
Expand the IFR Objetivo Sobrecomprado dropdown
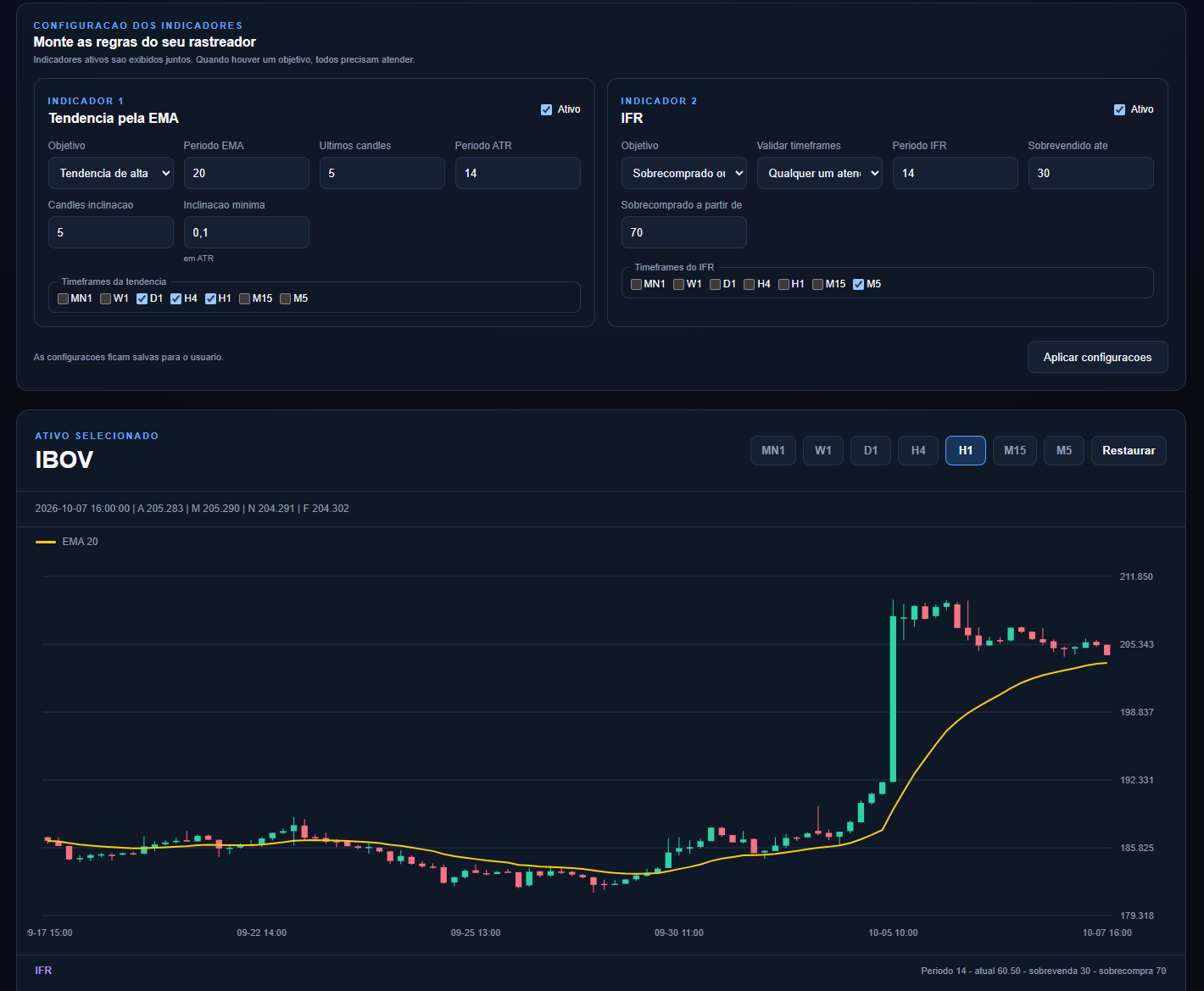click(x=684, y=173)
